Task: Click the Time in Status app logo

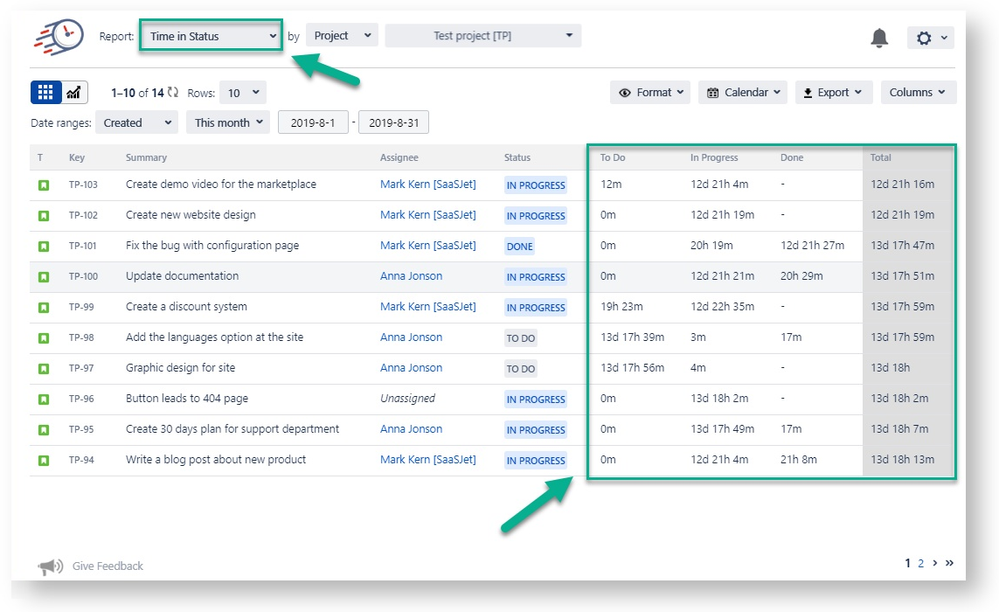Action: pos(59,36)
